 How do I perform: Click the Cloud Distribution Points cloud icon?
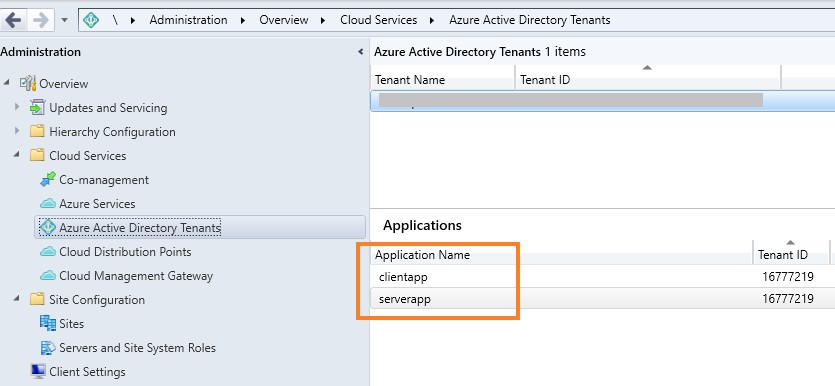(48, 251)
